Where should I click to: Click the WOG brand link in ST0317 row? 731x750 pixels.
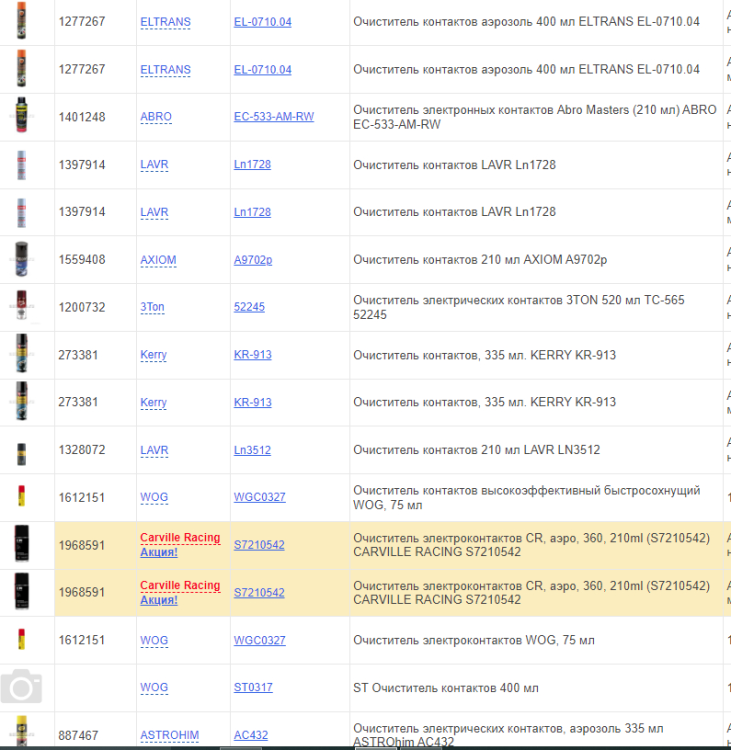pos(154,688)
